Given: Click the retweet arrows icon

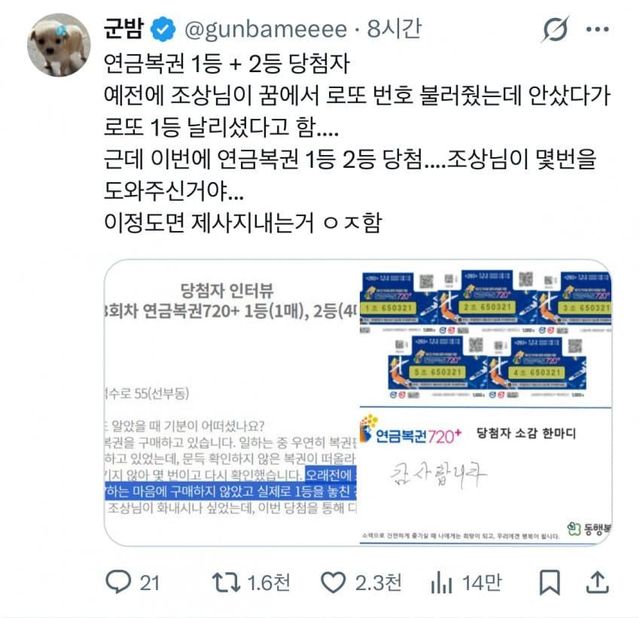Looking at the screenshot, I should pos(226,582).
